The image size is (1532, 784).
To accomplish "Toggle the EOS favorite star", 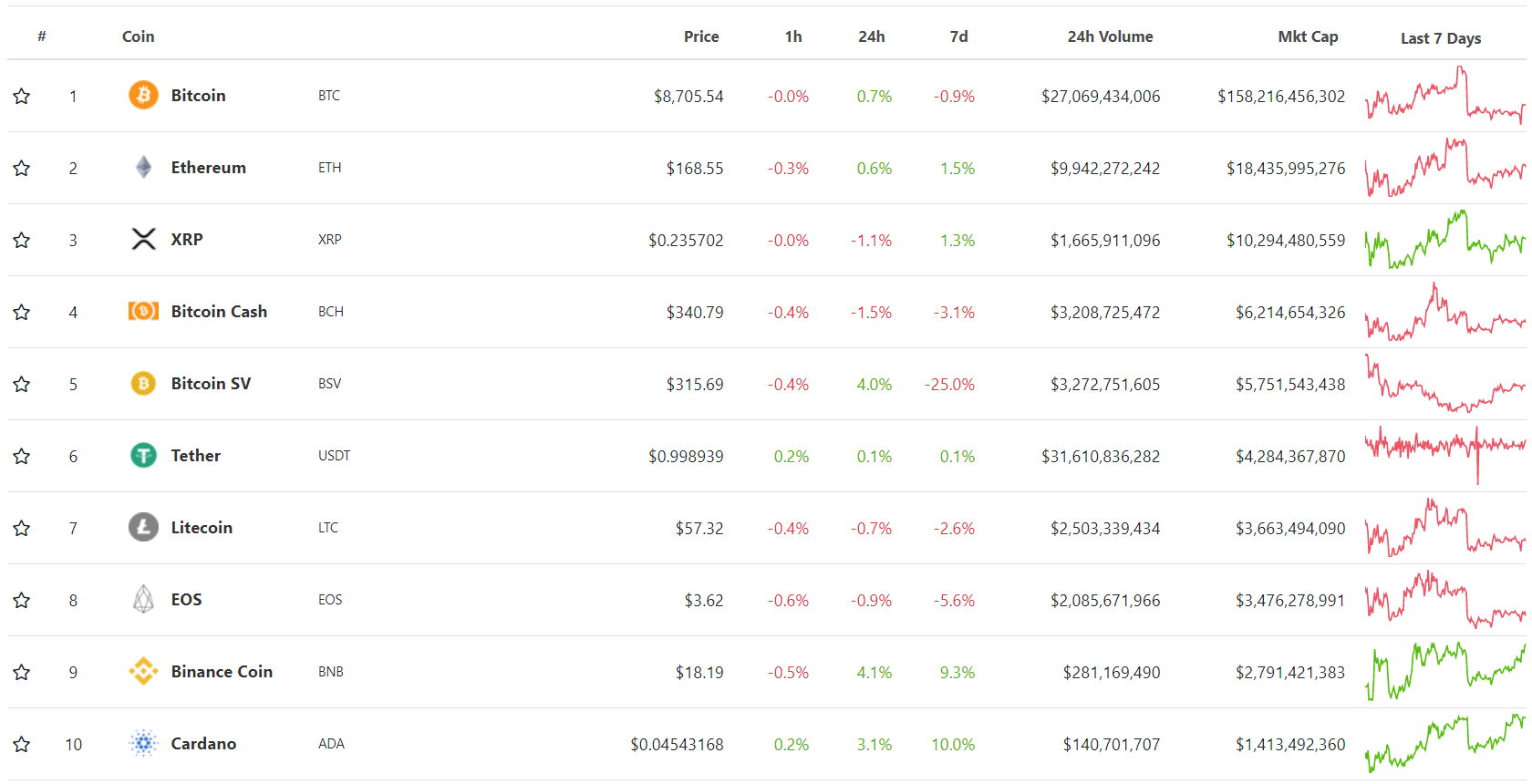I will 22,600.
